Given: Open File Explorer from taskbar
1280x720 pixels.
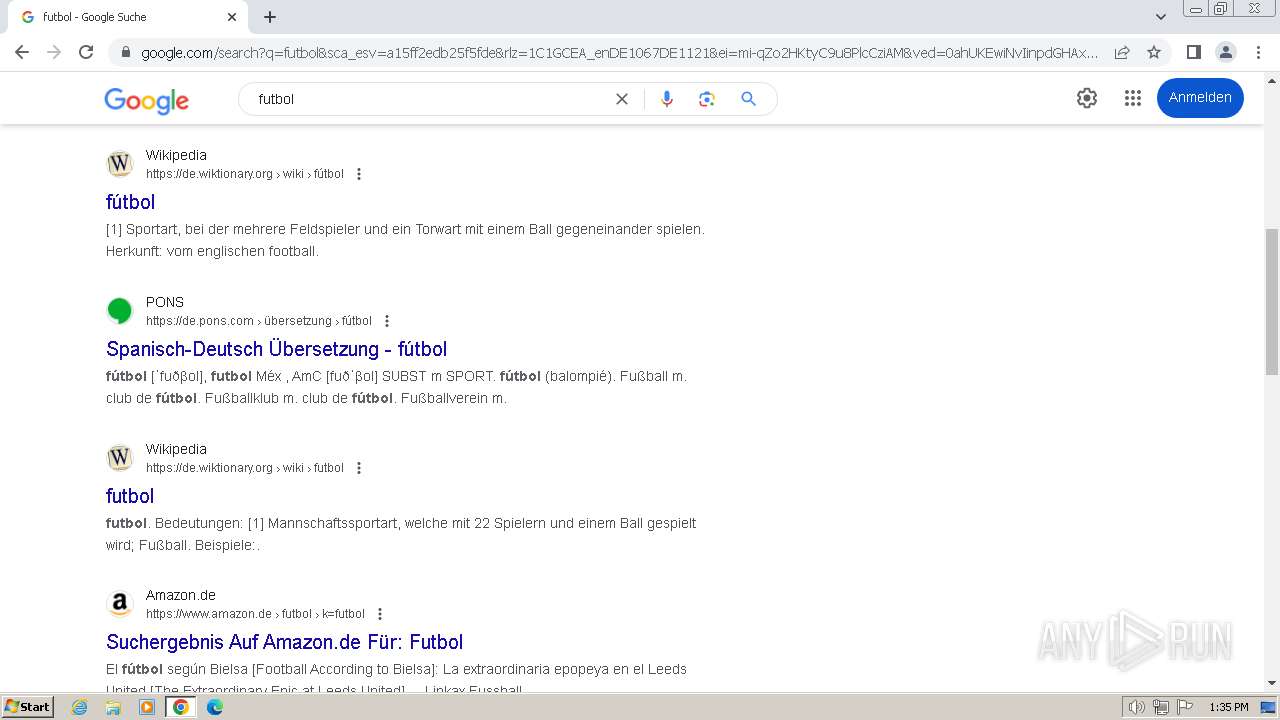Looking at the screenshot, I should tap(113, 707).
